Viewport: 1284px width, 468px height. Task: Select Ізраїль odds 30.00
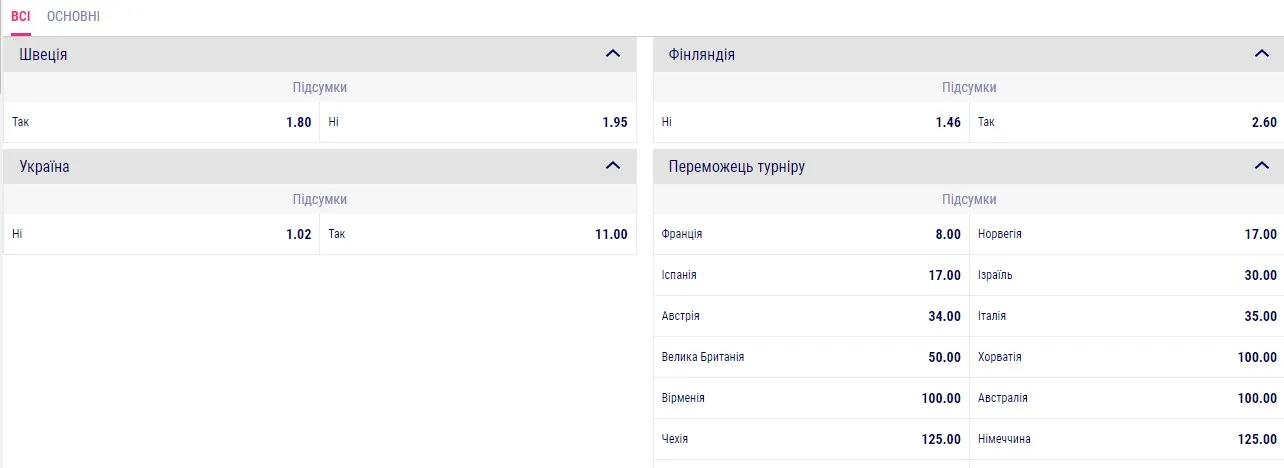[1127, 276]
